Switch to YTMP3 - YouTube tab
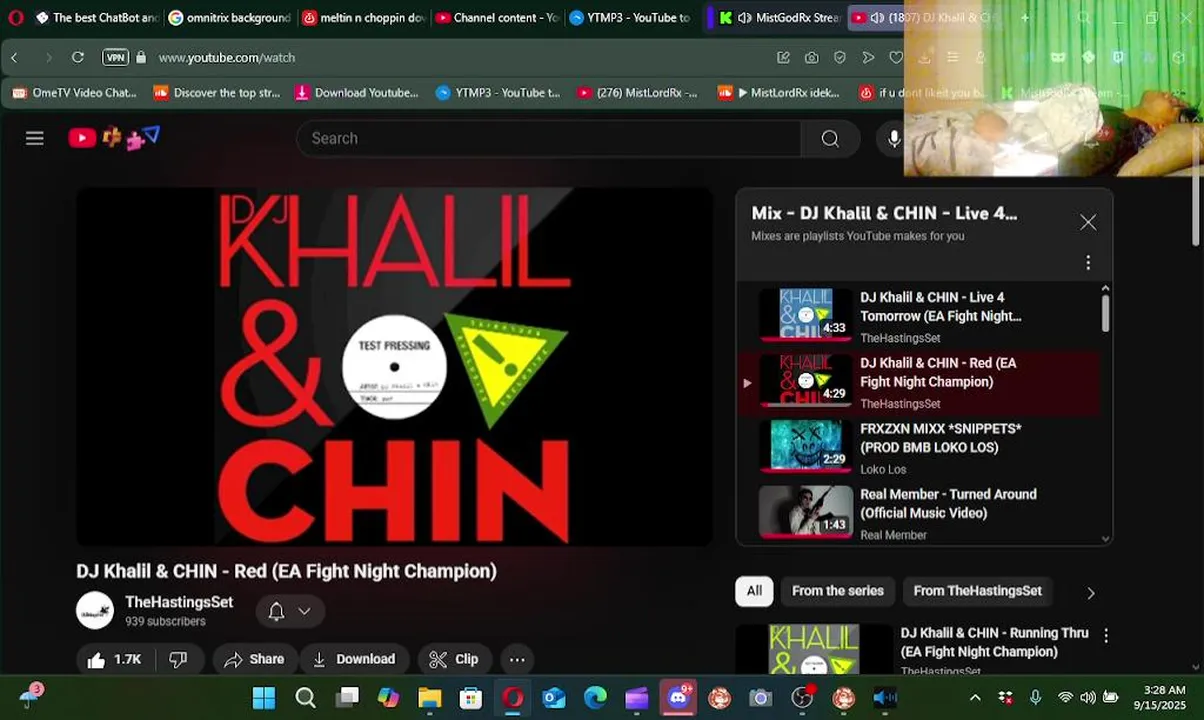This screenshot has width=1204, height=720. pos(630,17)
